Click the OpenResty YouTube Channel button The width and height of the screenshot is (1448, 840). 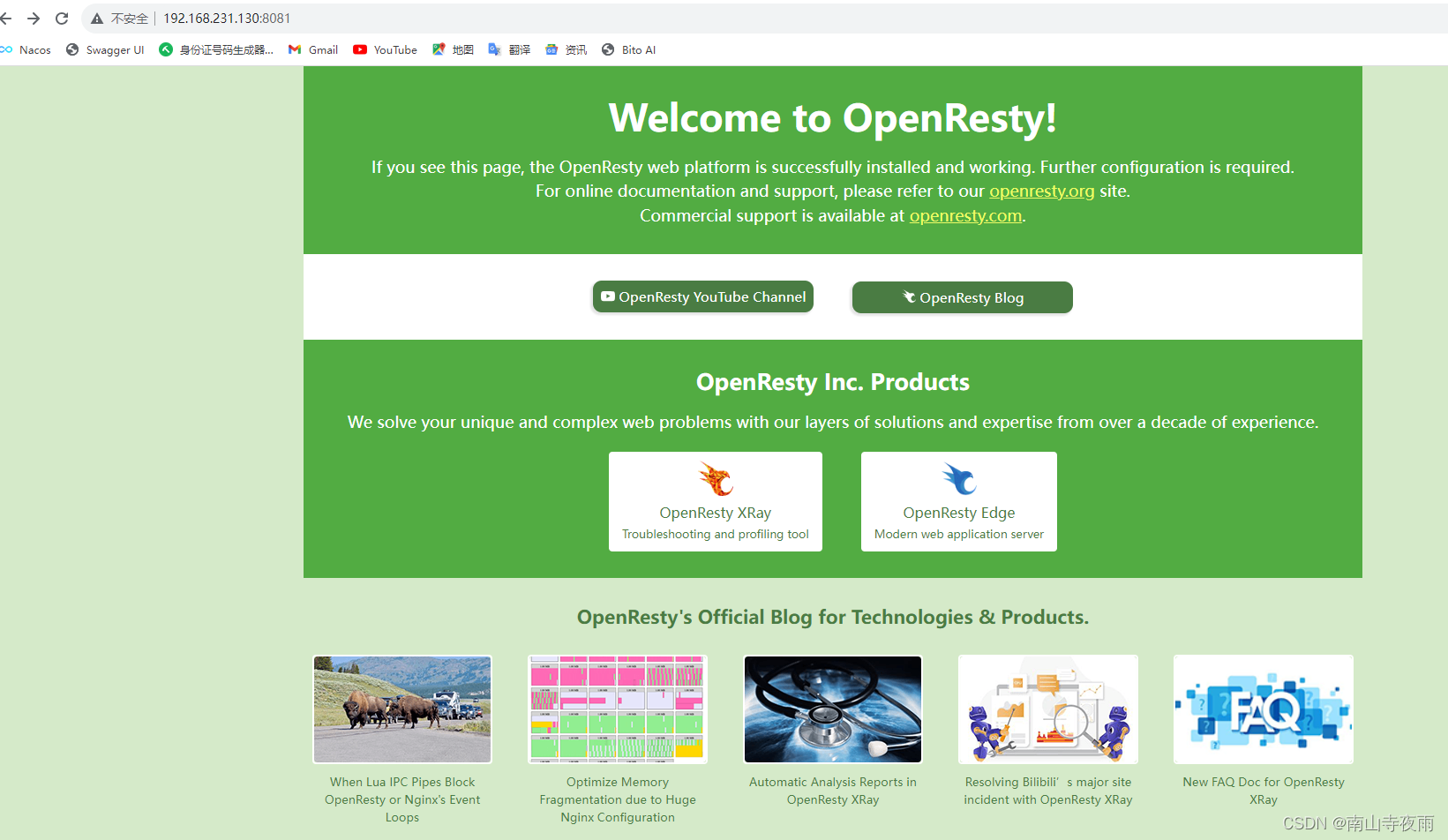pos(703,296)
